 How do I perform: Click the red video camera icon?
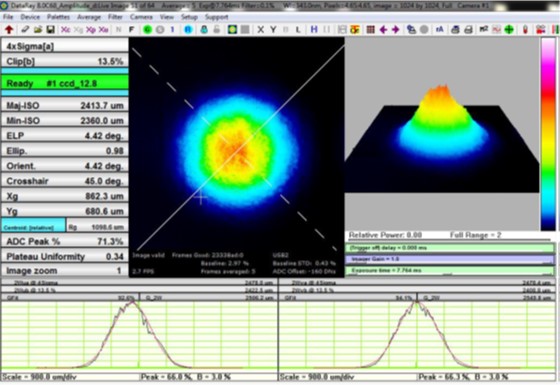(x=540, y=30)
